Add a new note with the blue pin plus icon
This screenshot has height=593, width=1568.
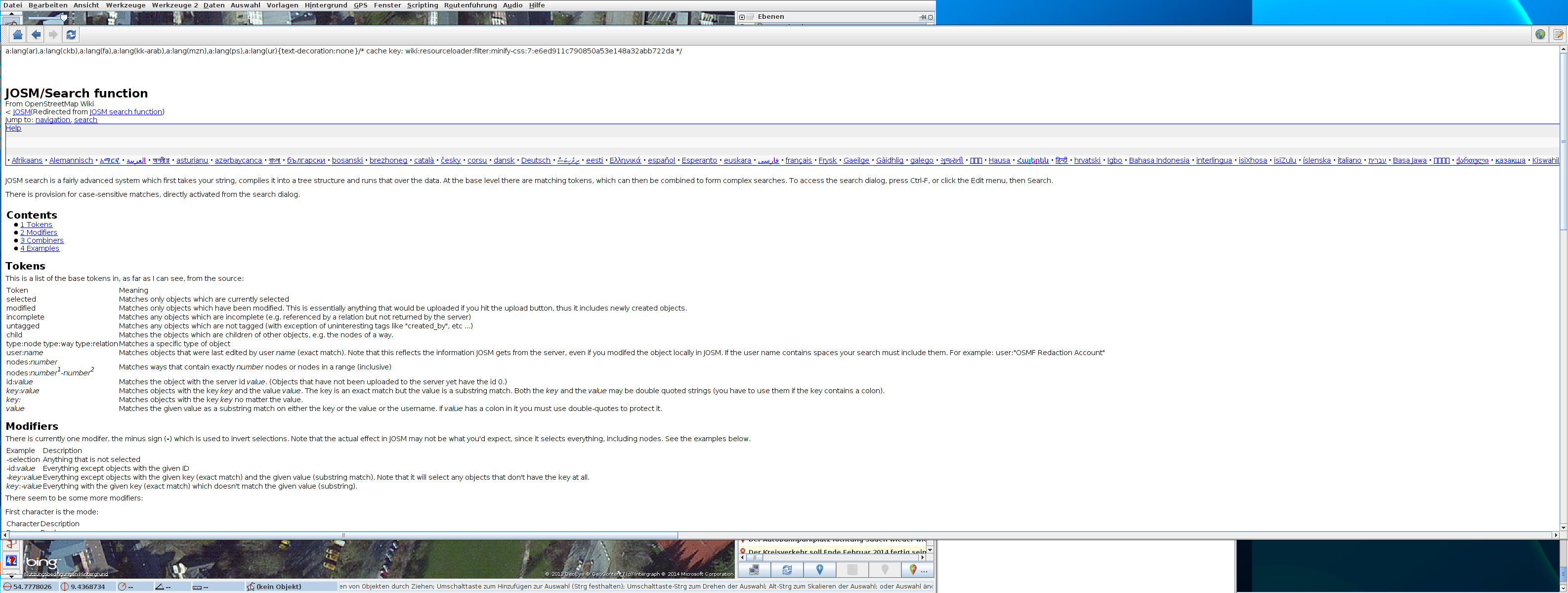820,570
